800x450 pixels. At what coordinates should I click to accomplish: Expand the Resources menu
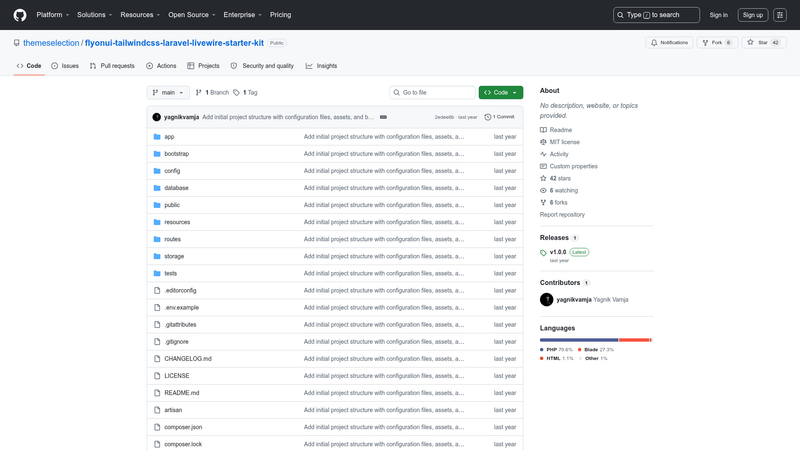point(140,15)
